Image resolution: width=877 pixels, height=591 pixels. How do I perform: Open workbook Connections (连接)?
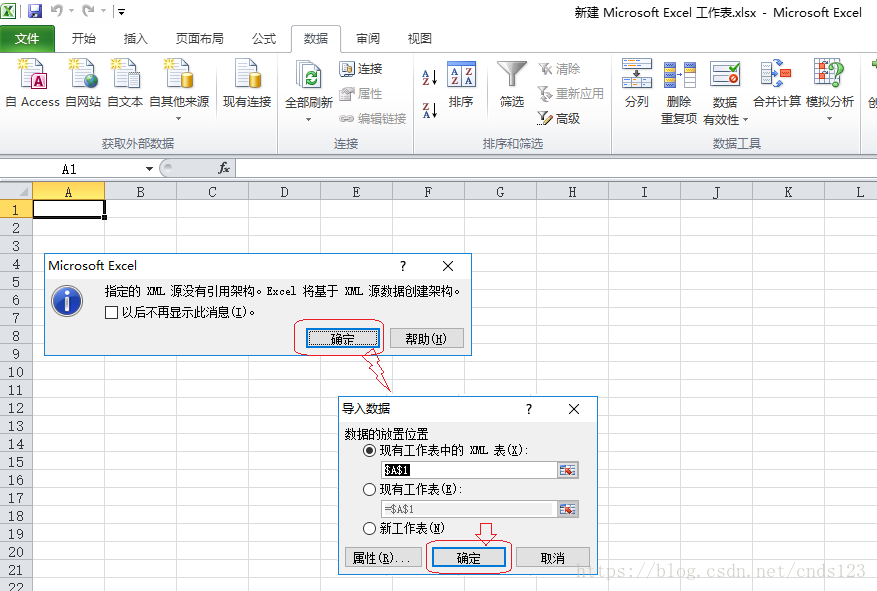361,69
